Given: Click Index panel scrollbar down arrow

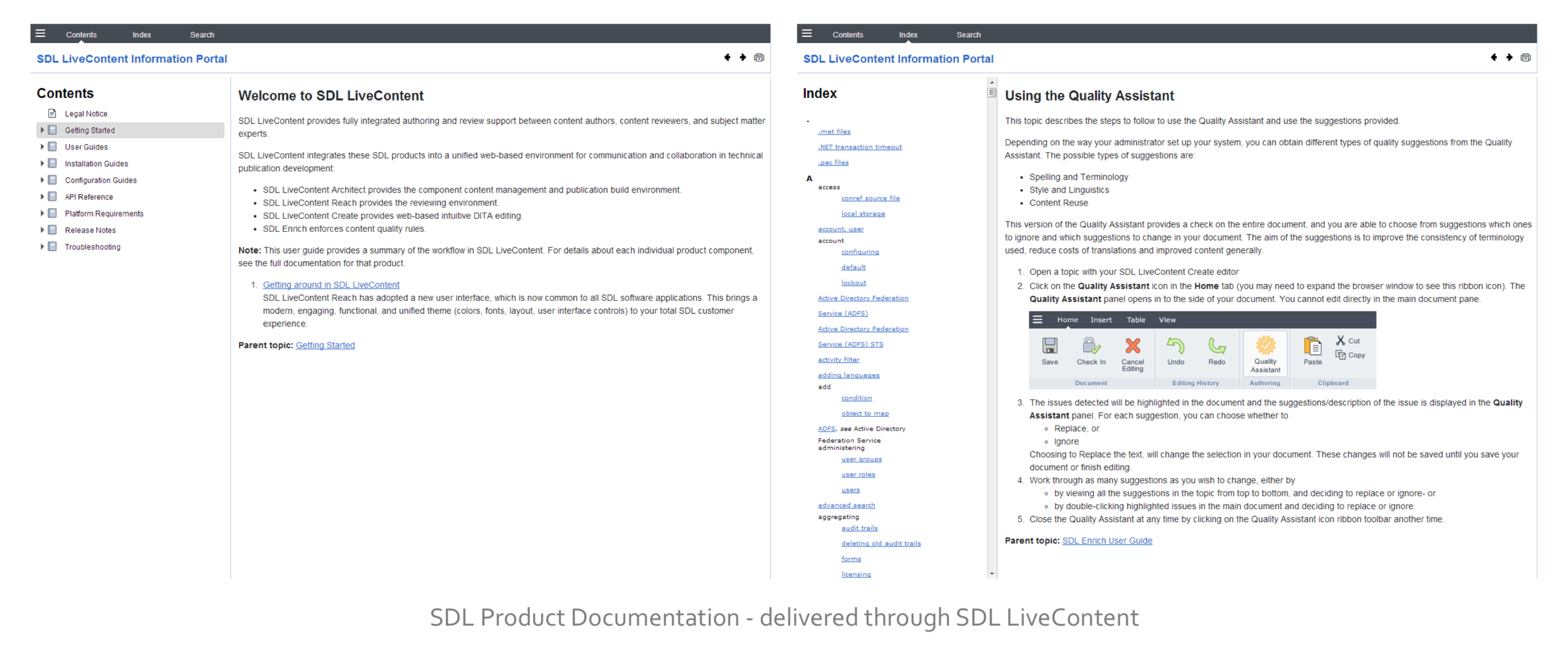Looking at the screenshot, I should click(992, 574).
